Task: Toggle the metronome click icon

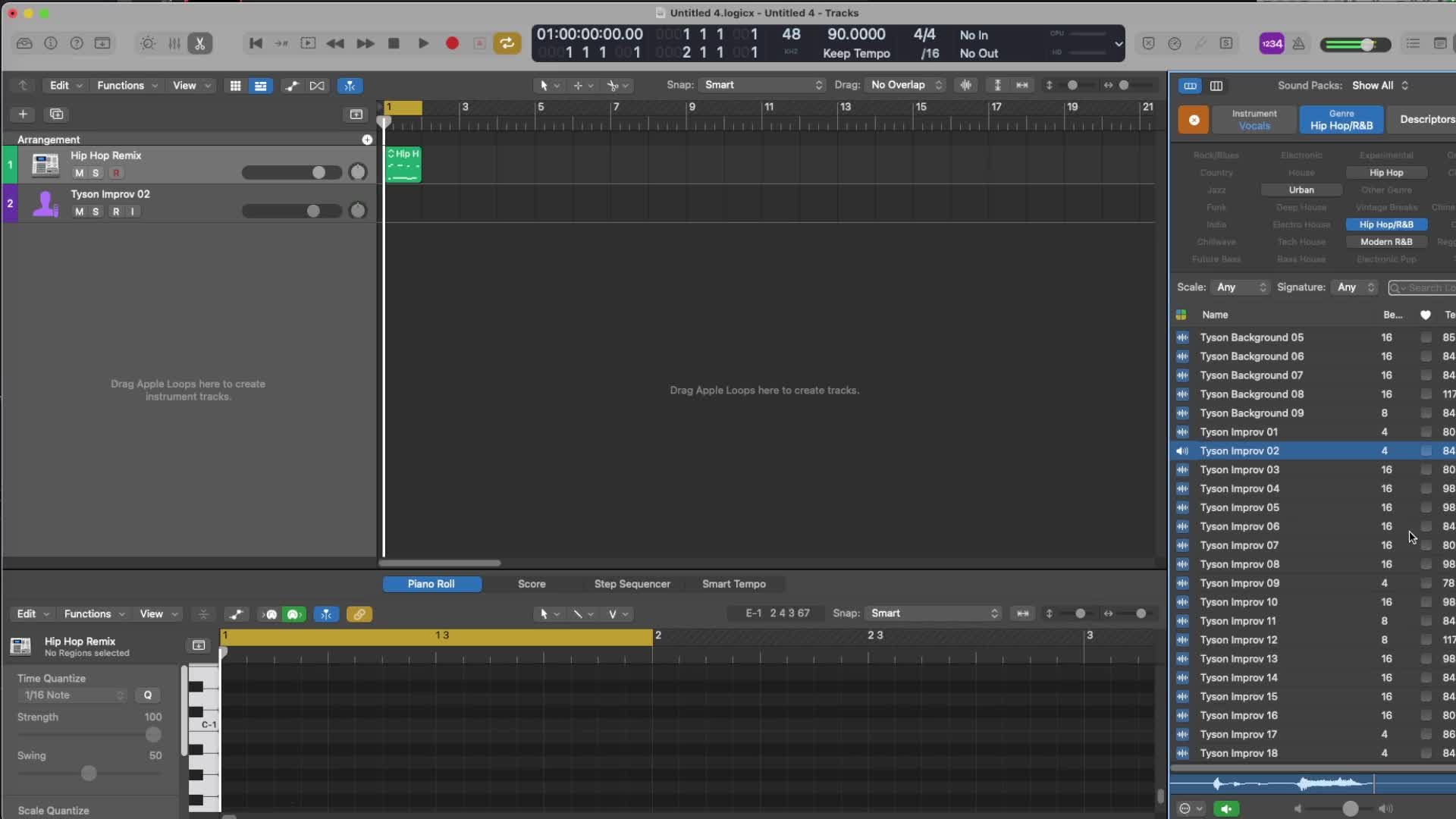Action: point(1298,44)
